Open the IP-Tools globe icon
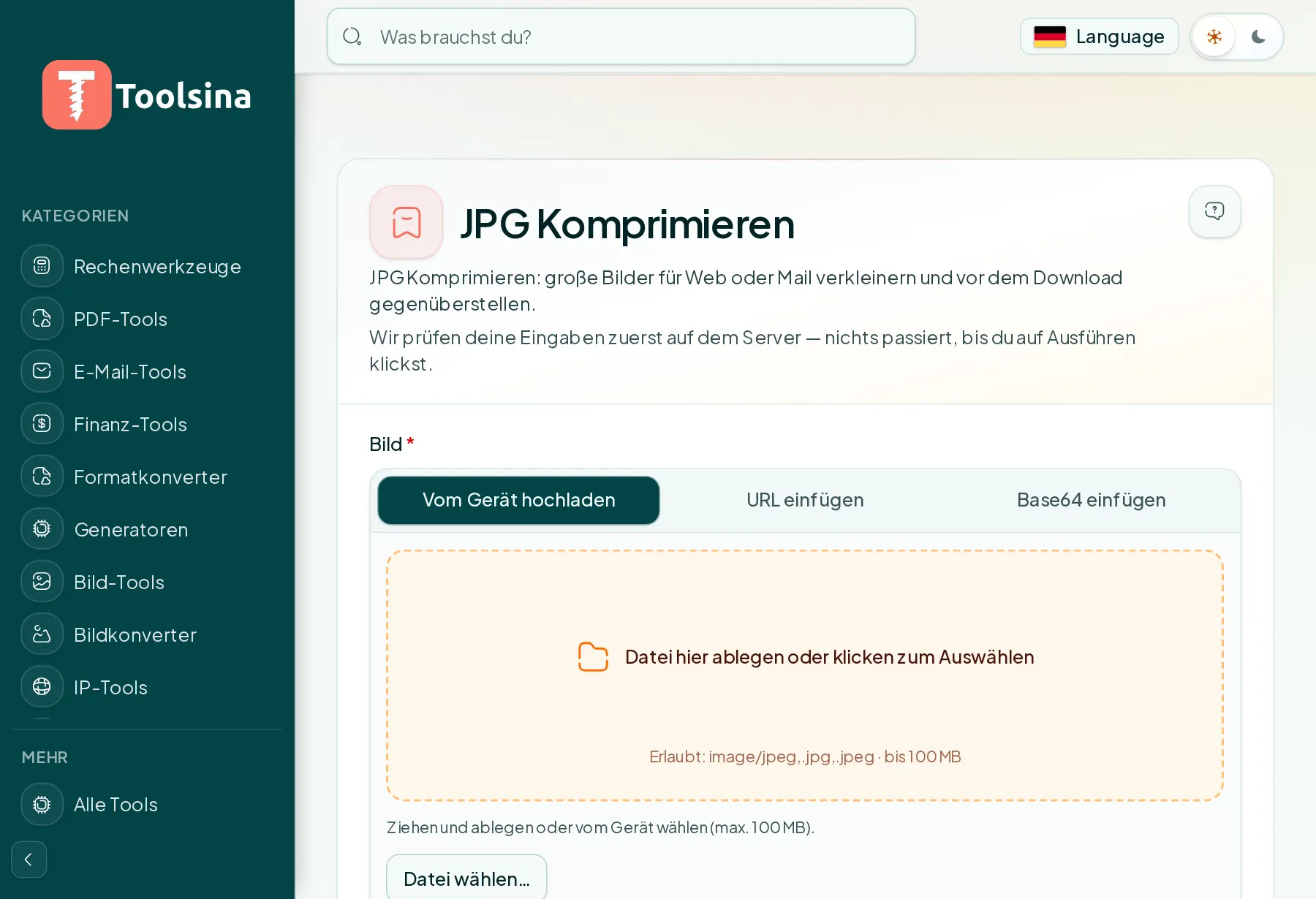Image resolution: width=1316 pixels, height=899 pixels. click(42, 687)
